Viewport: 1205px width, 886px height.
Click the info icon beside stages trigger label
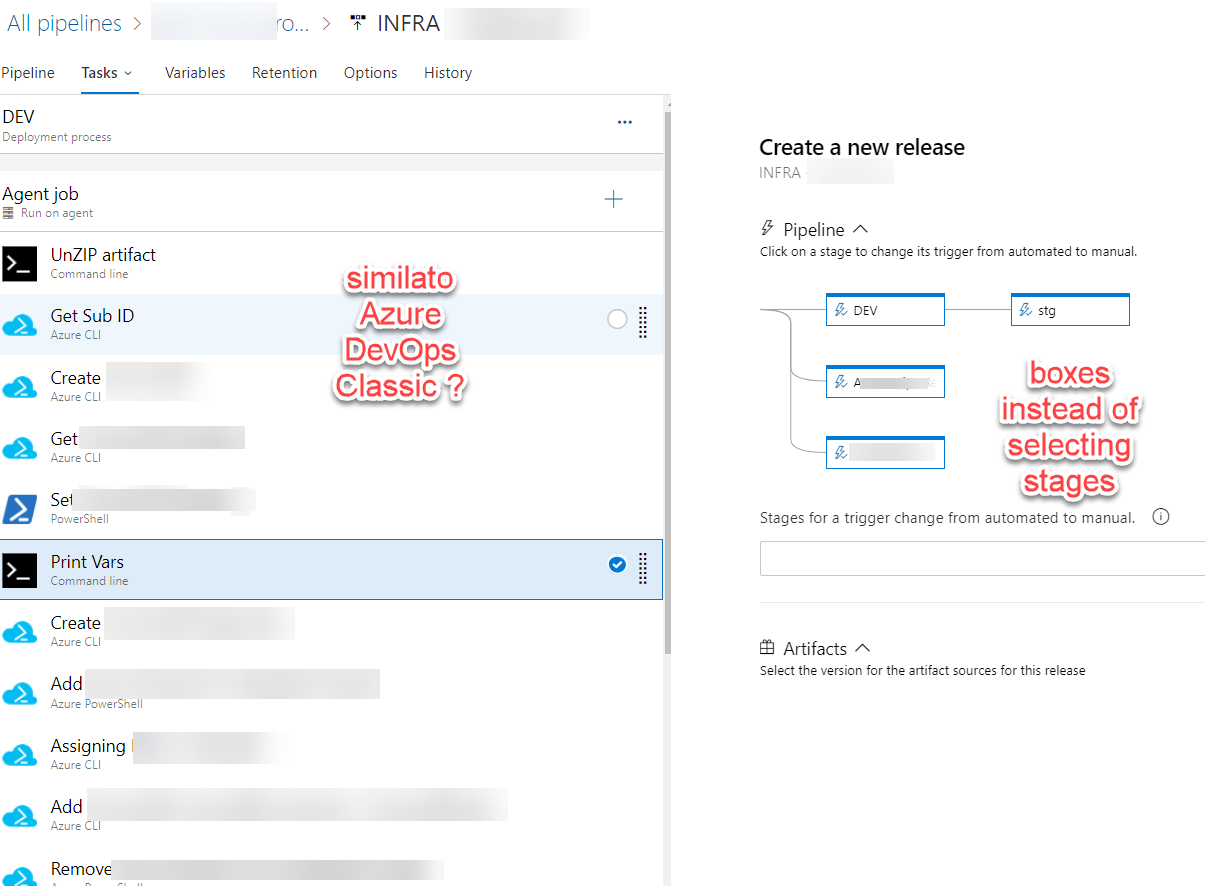(x=1161, y=517)
